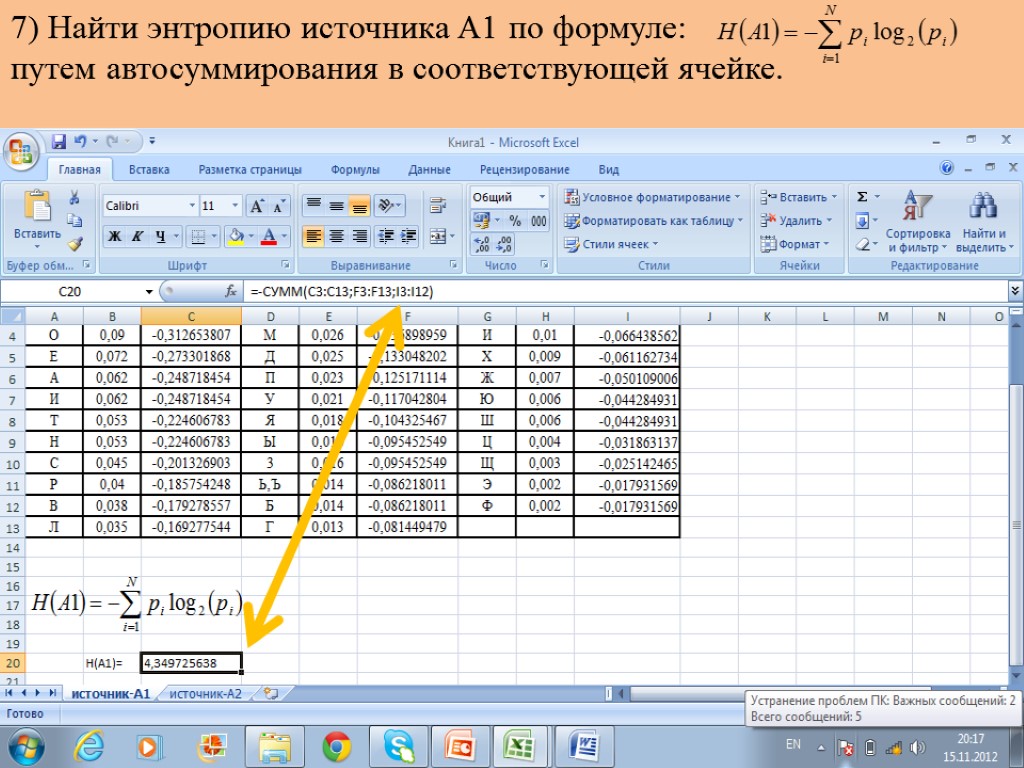1024x768 pixels.
Task: Open text orientation options
Action: click(x=391, y=206)
